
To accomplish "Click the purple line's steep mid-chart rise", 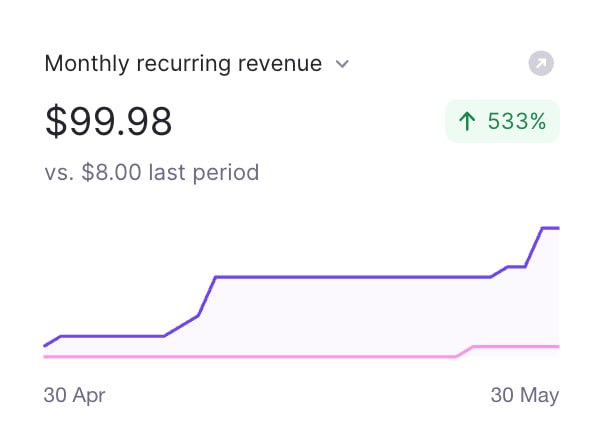I will coord(207,296).
